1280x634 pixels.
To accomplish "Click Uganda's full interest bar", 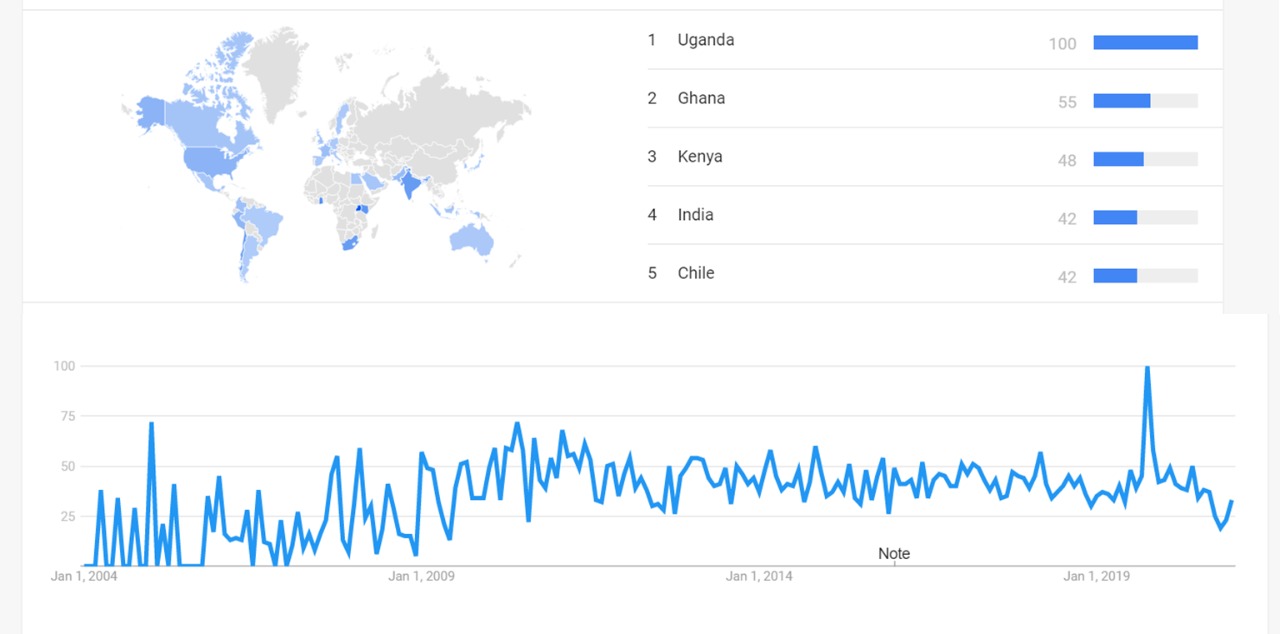I will point(1145,42).
